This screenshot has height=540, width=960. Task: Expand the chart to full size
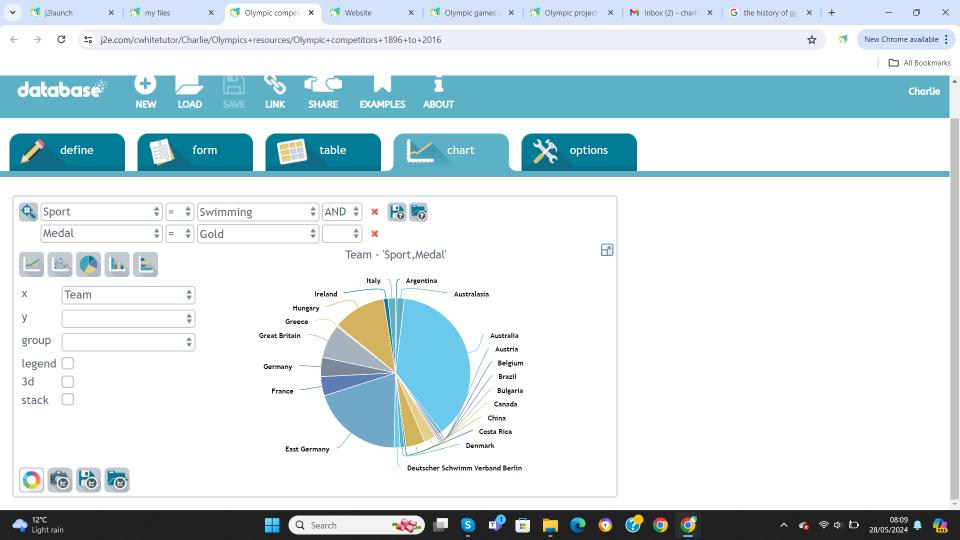(x=607, y=250)
